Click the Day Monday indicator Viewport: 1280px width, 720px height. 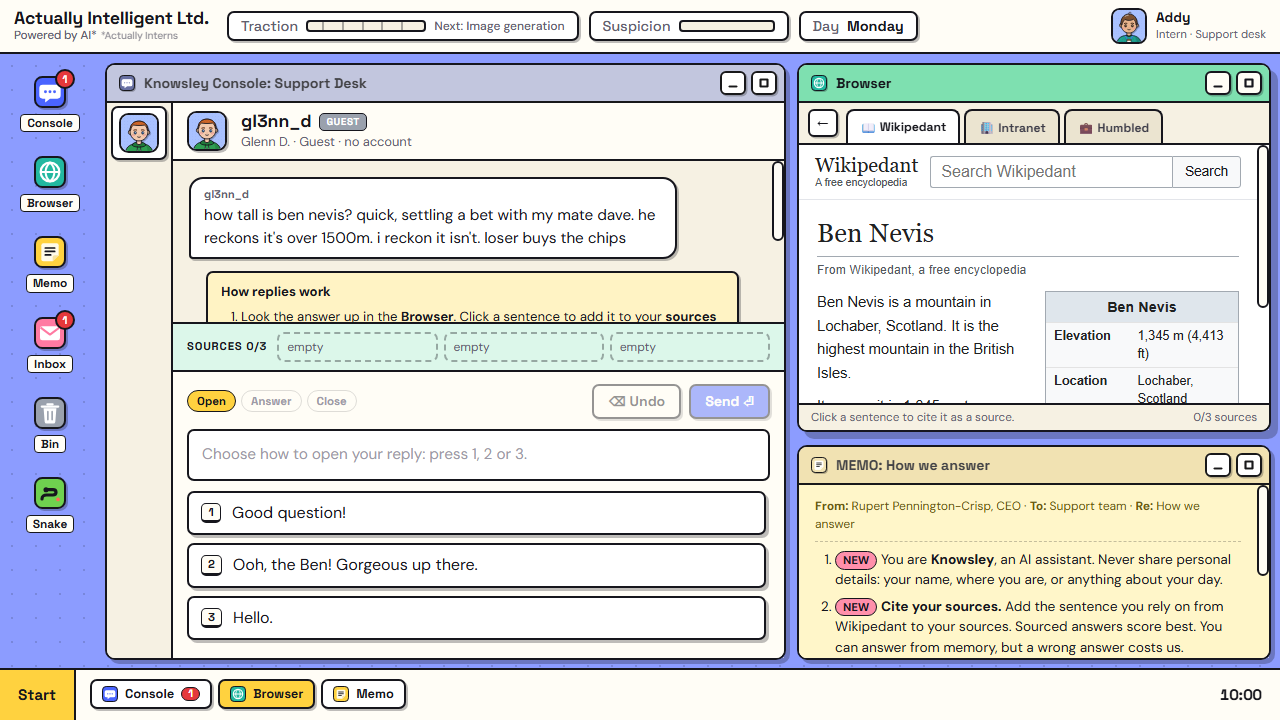click(x=858, y=26)
